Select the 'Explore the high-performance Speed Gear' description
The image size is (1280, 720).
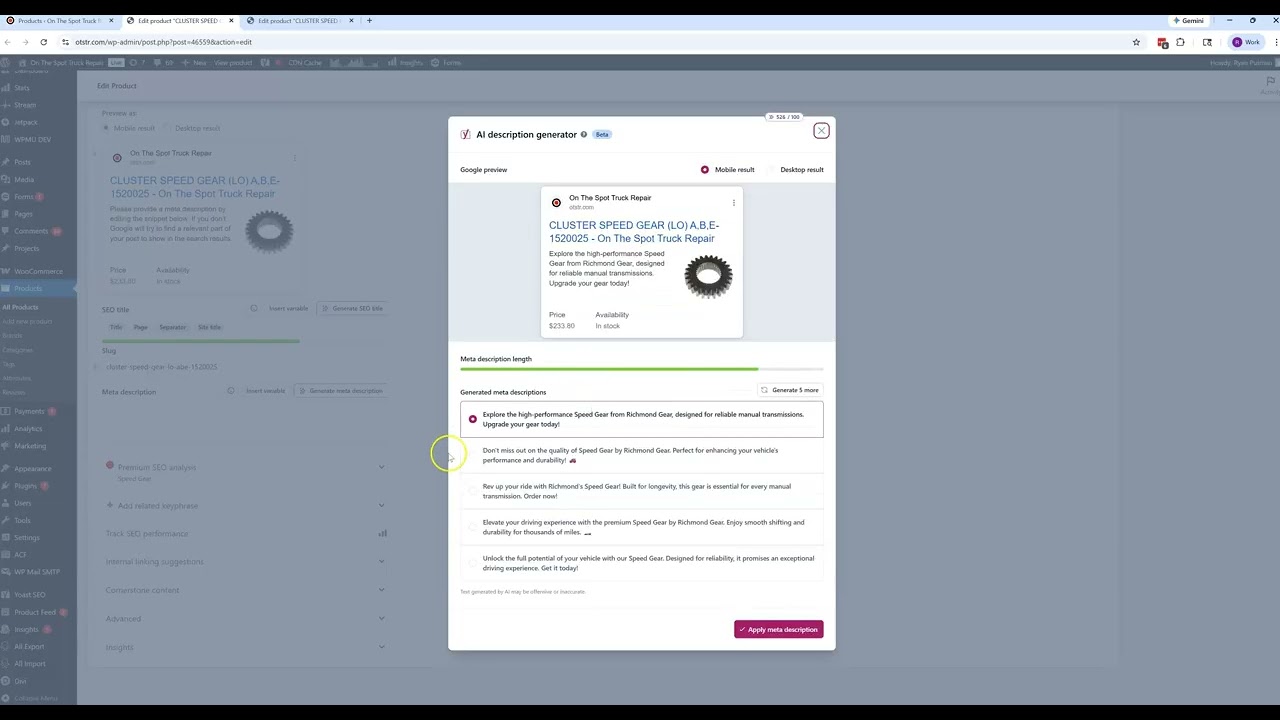tap(642, 419)
